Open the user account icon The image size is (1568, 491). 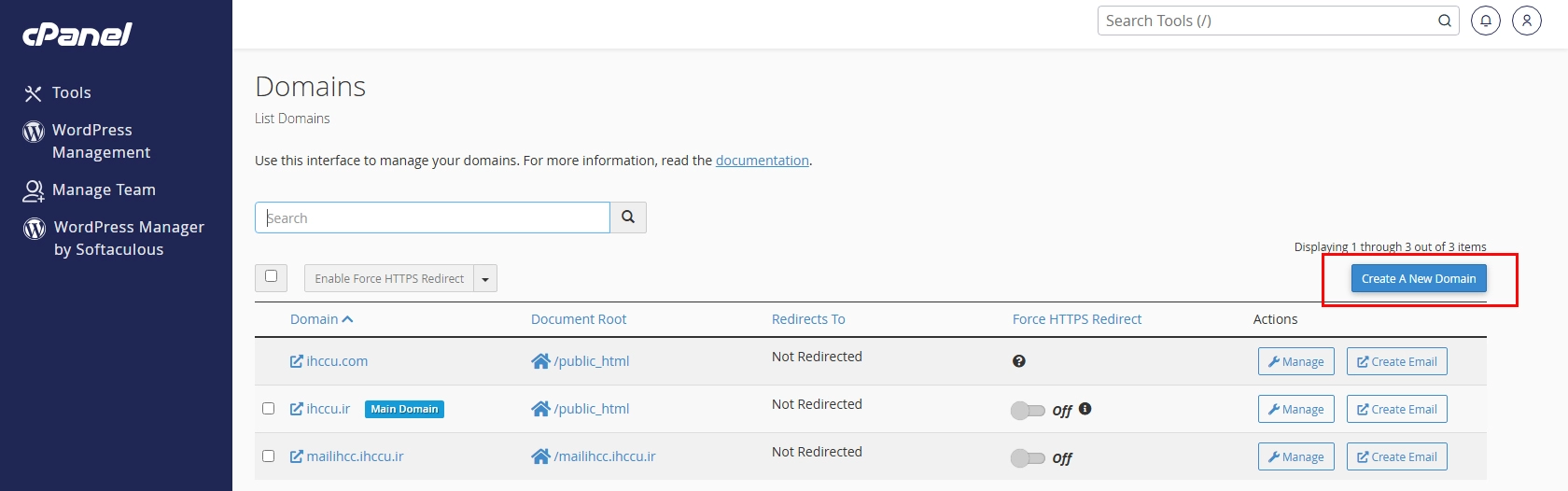point(1527,21)
